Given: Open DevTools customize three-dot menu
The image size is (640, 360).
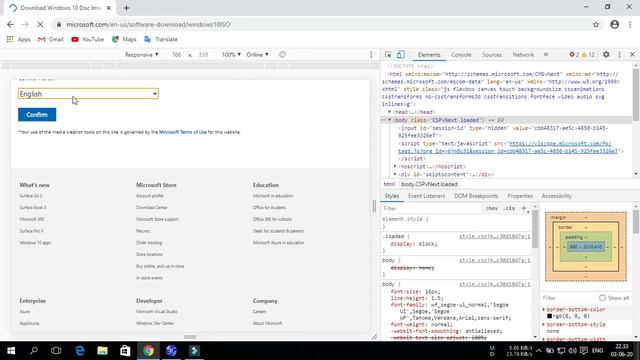Looking at the screenshot, I should click(x=620, y=54).
